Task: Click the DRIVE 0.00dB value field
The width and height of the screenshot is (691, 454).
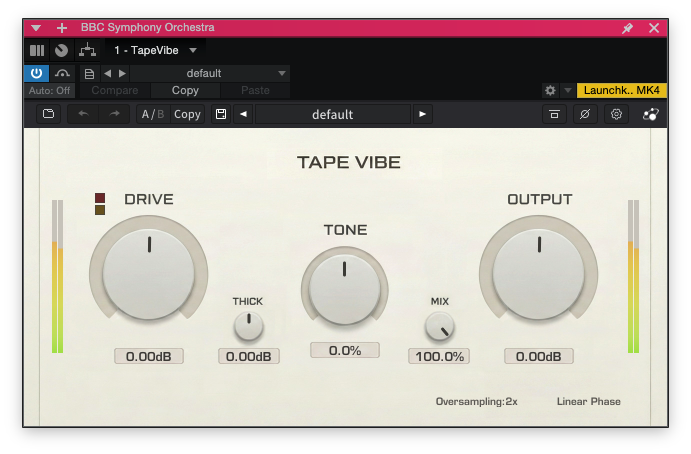Action: tap(149, 356)
